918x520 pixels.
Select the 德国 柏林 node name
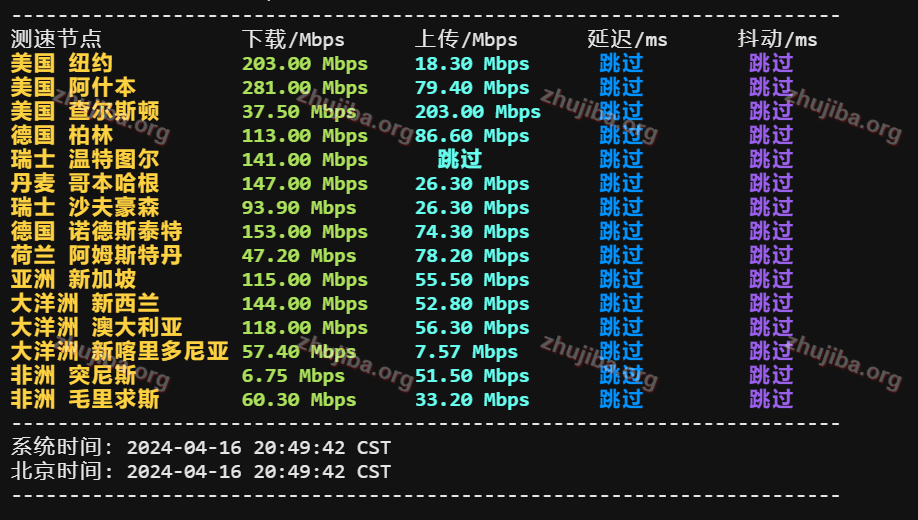61,135
